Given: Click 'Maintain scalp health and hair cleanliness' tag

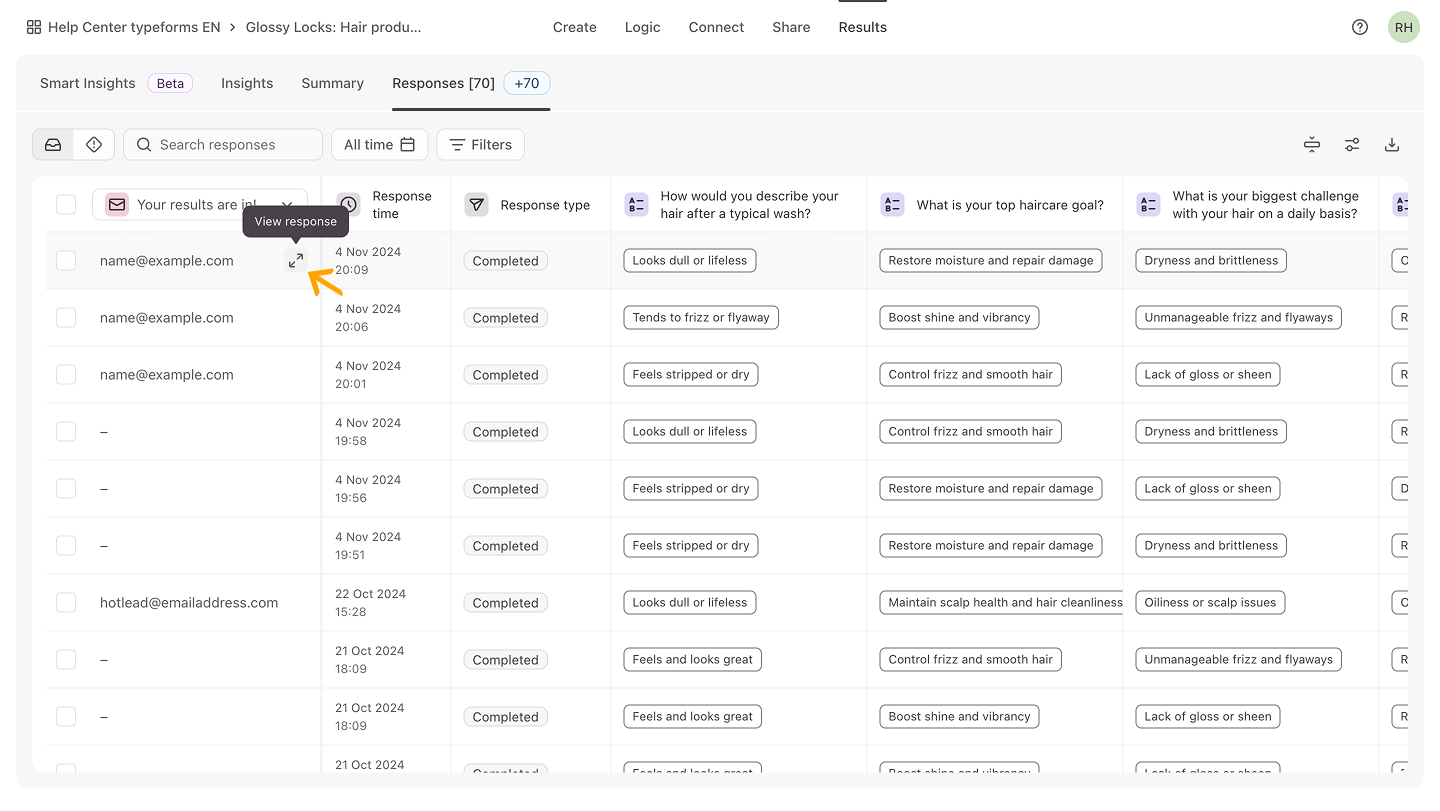Looking at the screenshot, I should [1002, 603].
